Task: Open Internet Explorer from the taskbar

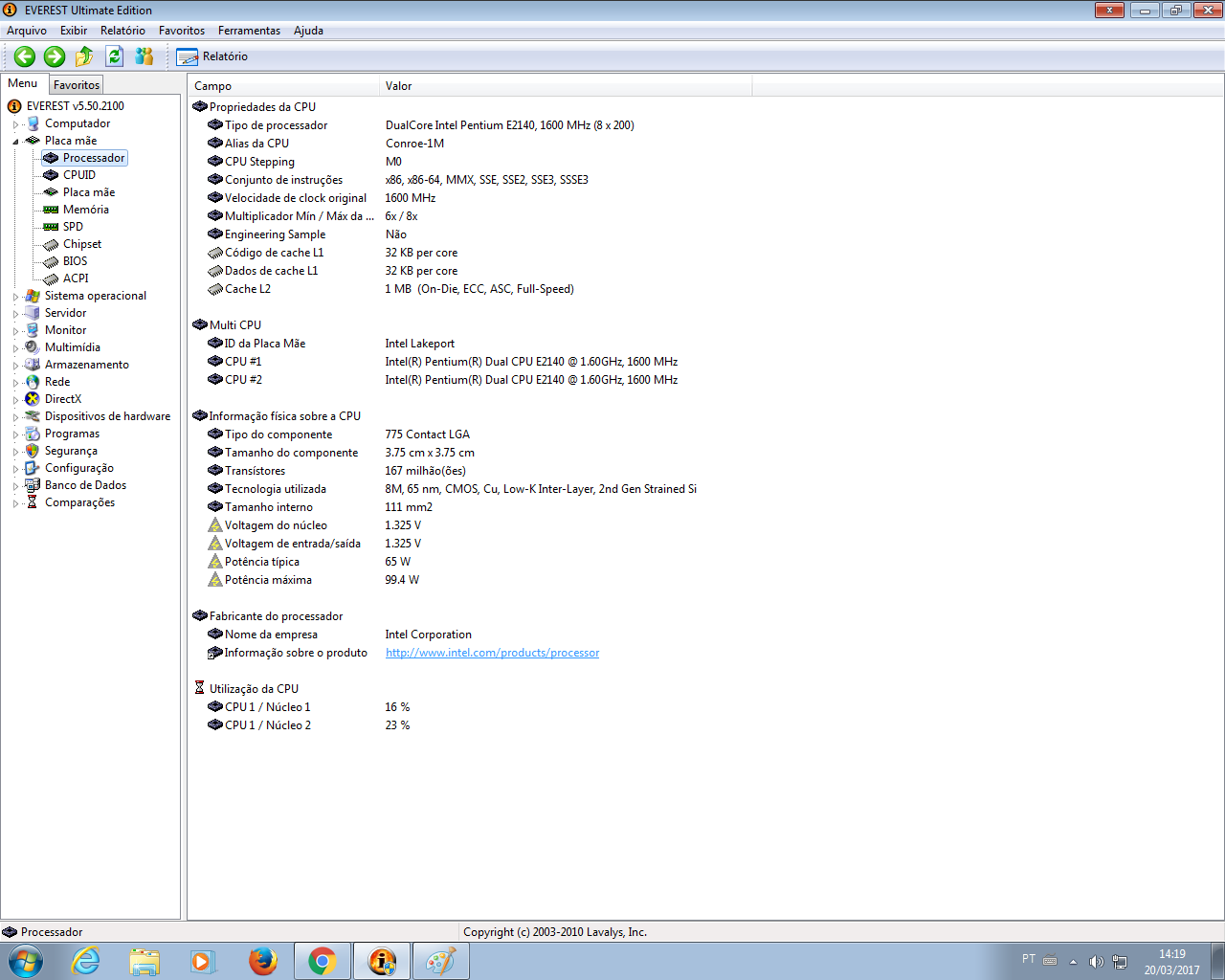Action: click(x=86, y=961)
